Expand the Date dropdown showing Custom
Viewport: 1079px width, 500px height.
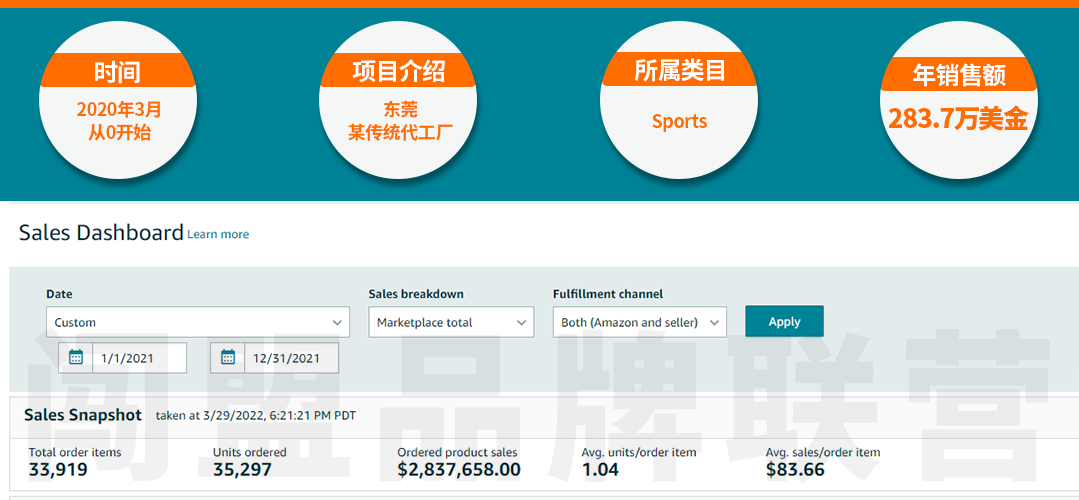[x=197, y=322]
